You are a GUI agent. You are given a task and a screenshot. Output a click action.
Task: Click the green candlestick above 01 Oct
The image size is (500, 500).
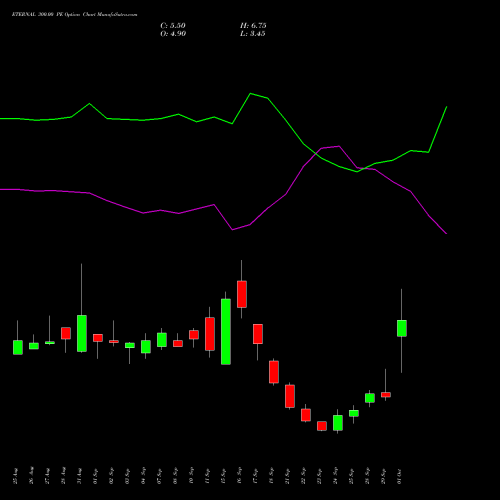[x=402, y=328]
